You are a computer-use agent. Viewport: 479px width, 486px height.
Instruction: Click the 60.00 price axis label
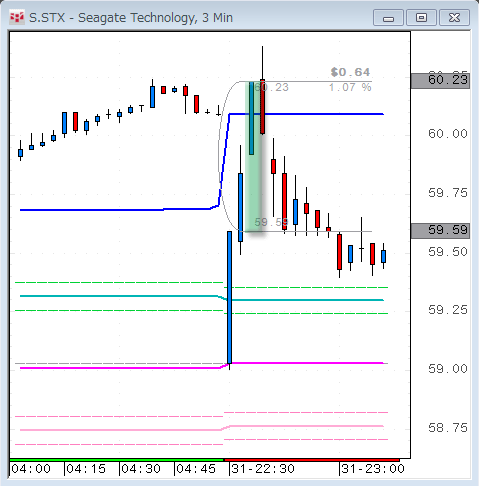click(x=448, y=134)
